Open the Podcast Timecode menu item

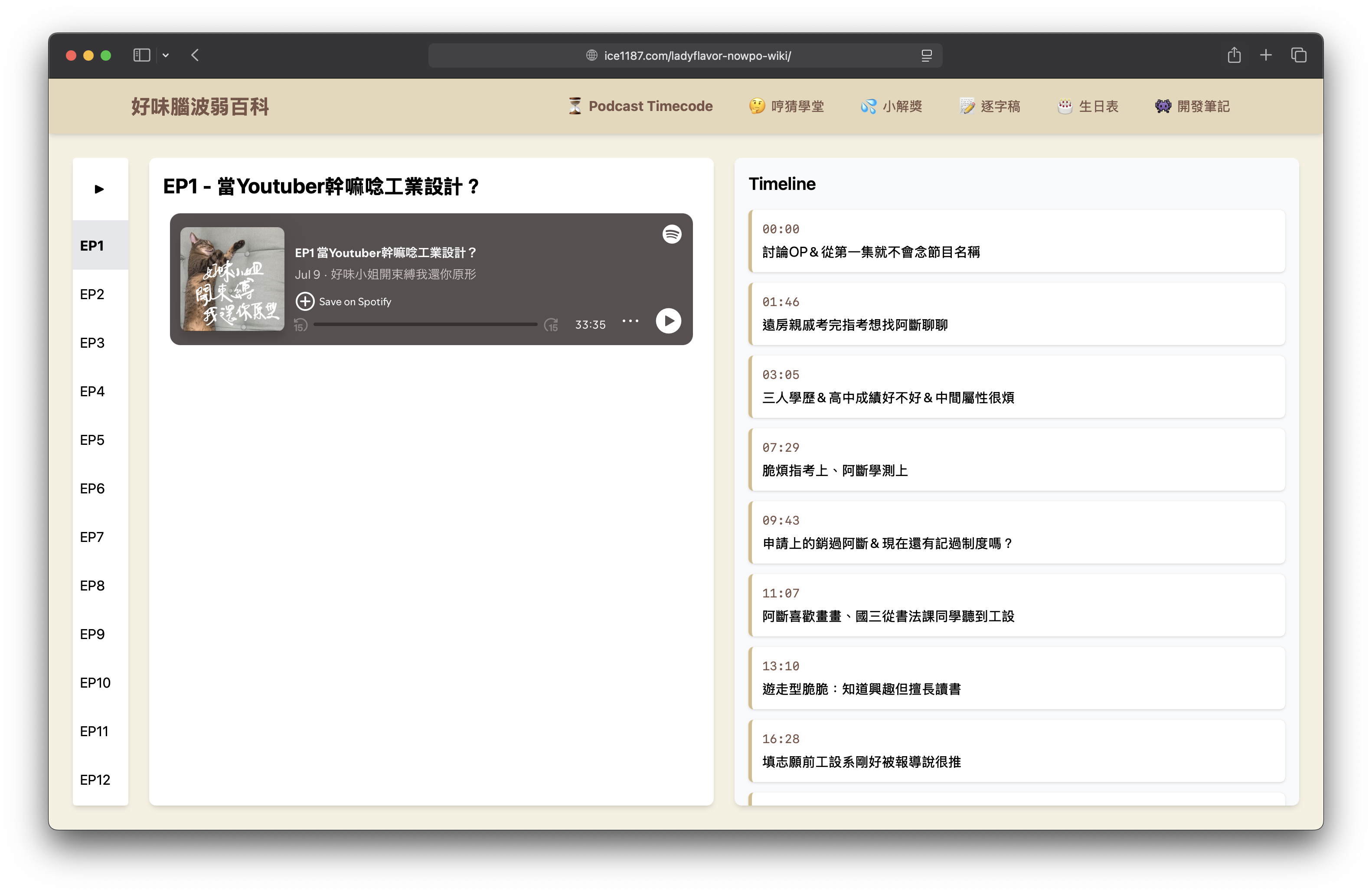[640, 107]
